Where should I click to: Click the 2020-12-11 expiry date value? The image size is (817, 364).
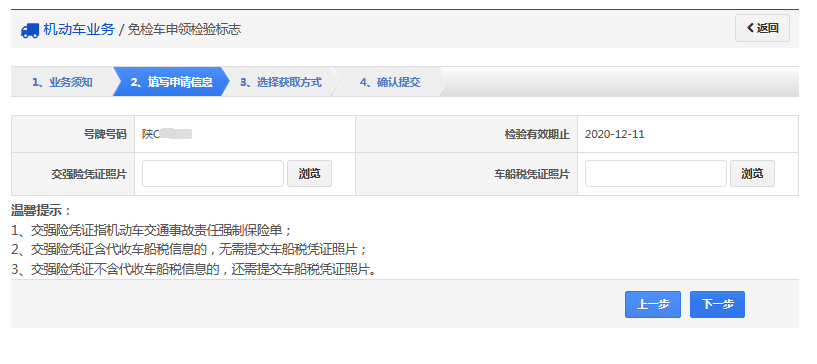point(615,134)
